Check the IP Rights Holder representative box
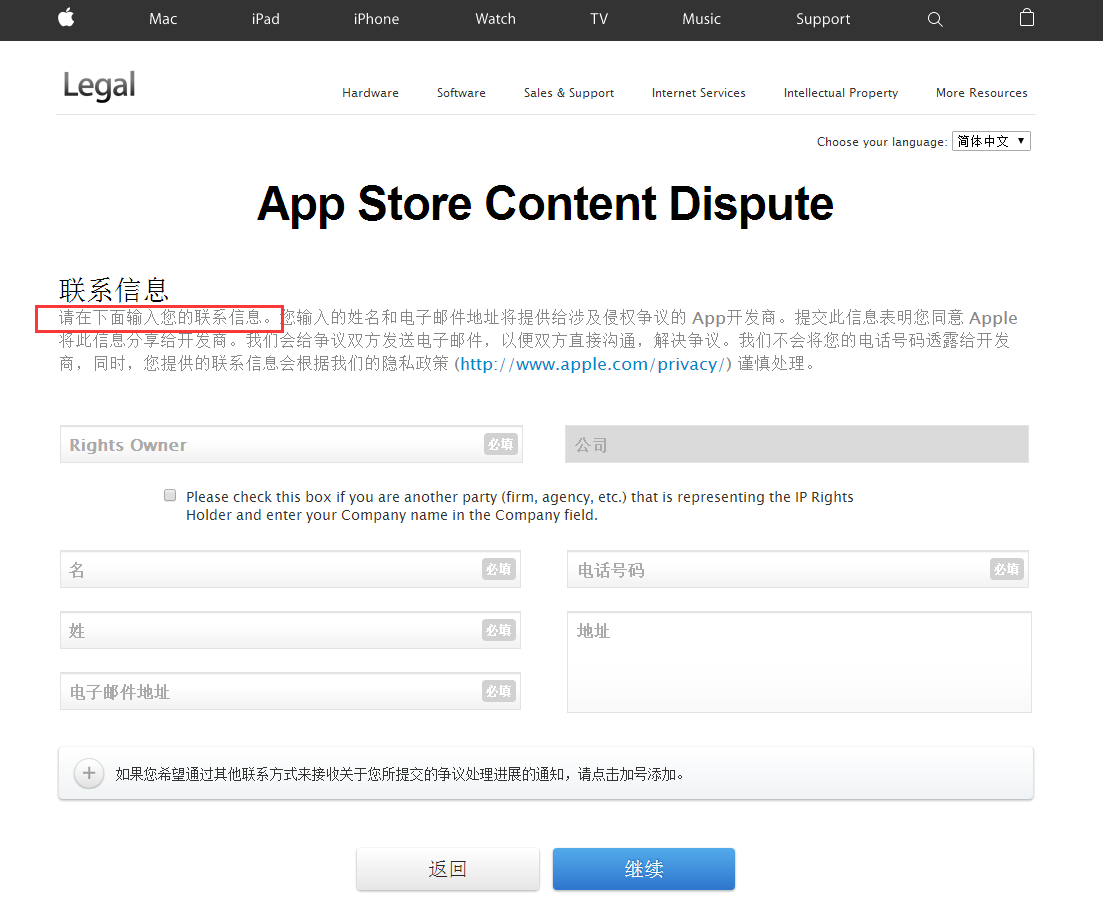Viewport: 1103px width, 911px height. tap(170, 495)
